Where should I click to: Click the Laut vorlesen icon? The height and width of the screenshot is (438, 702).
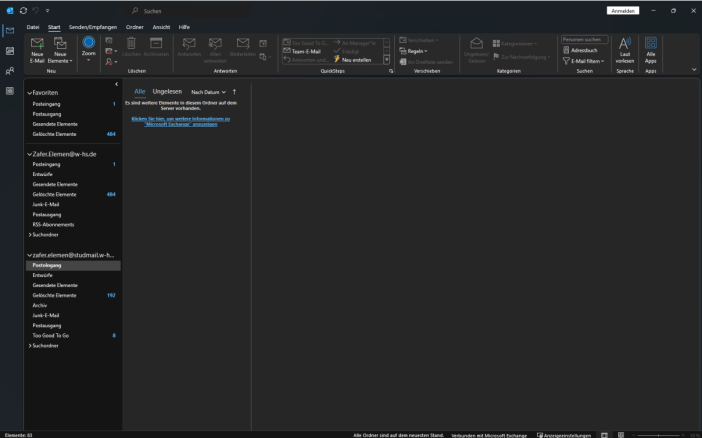coord(625,44)
